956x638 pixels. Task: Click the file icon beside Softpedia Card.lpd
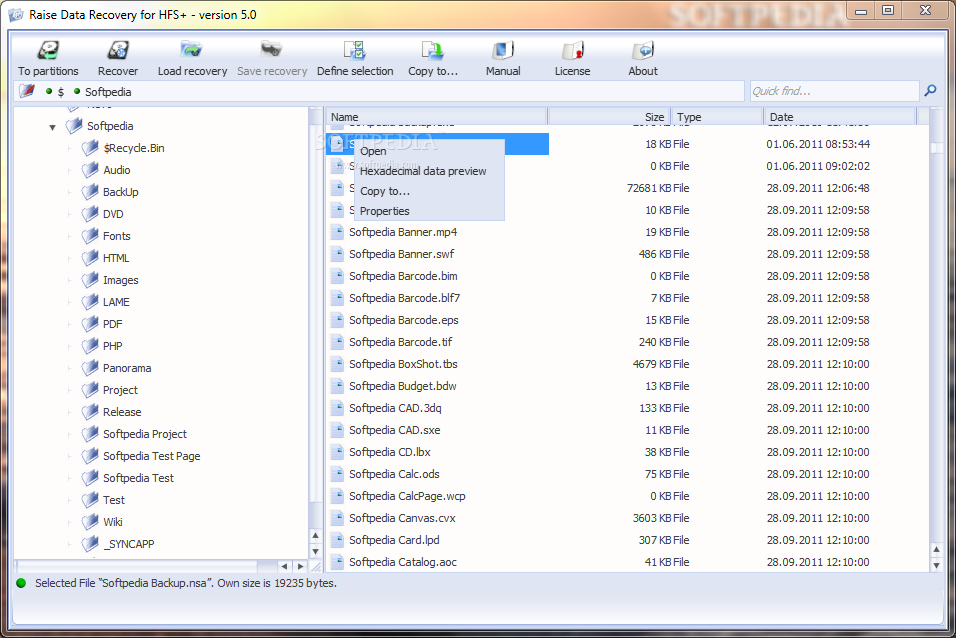[337, 540]
